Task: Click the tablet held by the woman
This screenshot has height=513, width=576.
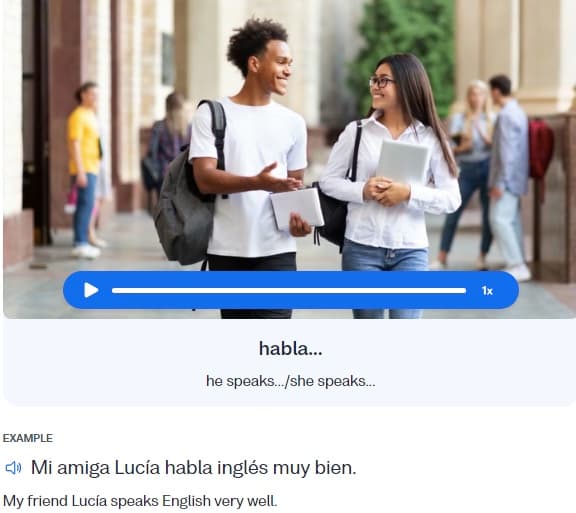Action: tap(403, 160)
